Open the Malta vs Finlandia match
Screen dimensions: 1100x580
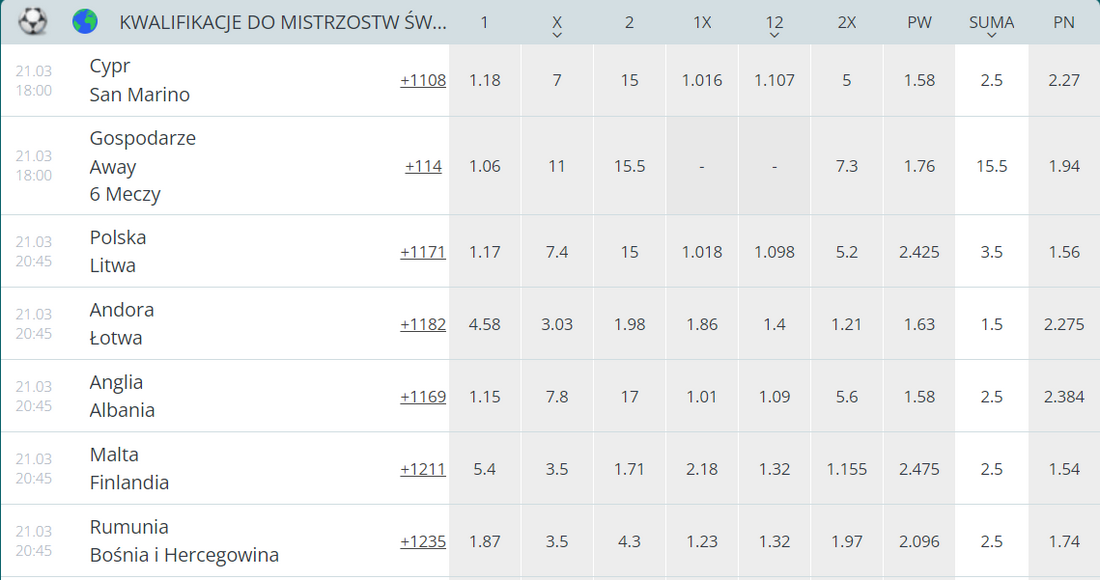pyautogui.click(x=129, y=468)
